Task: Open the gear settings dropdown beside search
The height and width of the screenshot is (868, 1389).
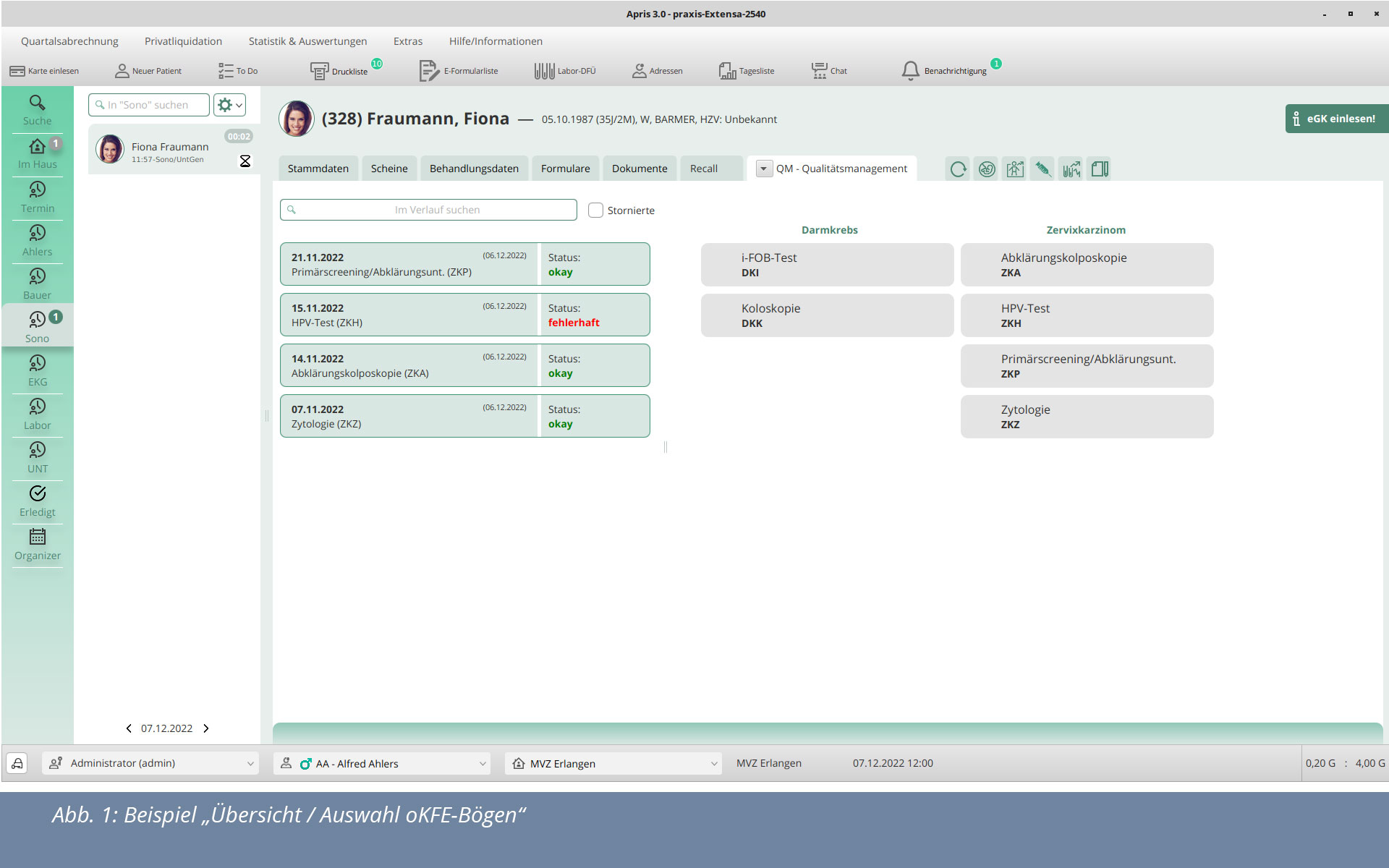Action: pos(230,105)
